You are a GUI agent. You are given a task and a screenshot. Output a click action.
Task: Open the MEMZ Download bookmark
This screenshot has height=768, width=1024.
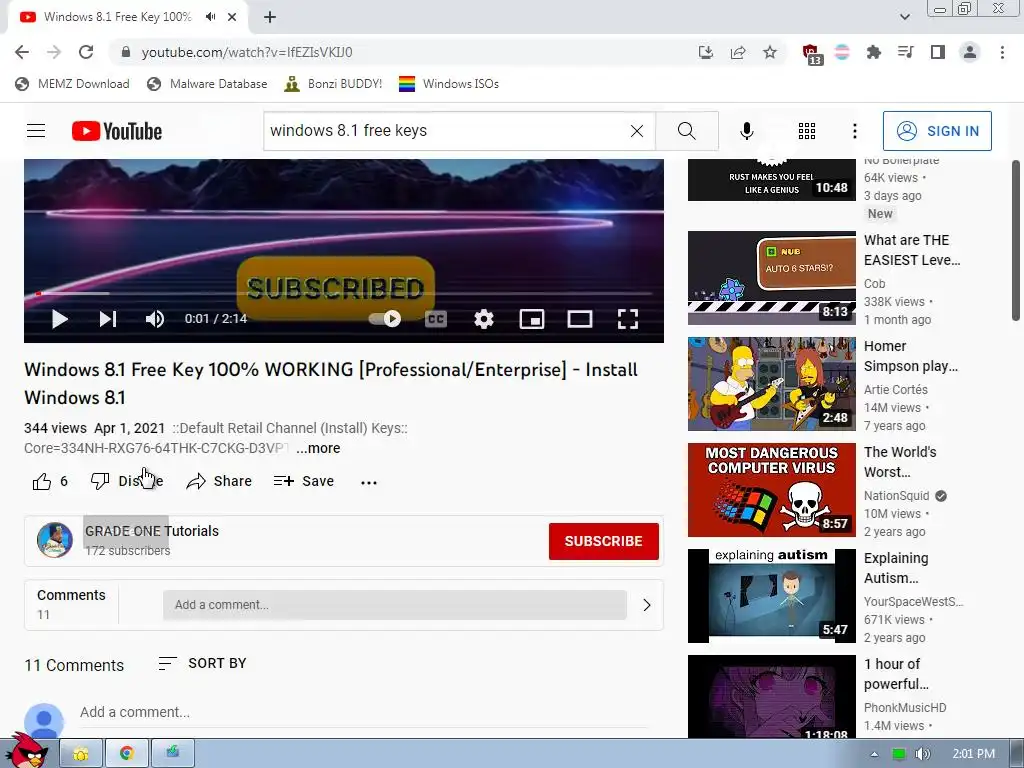72,84
